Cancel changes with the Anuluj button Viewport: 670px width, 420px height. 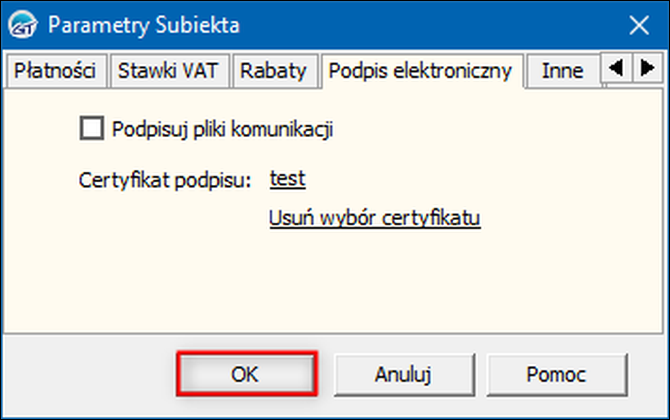pos(403,374)
